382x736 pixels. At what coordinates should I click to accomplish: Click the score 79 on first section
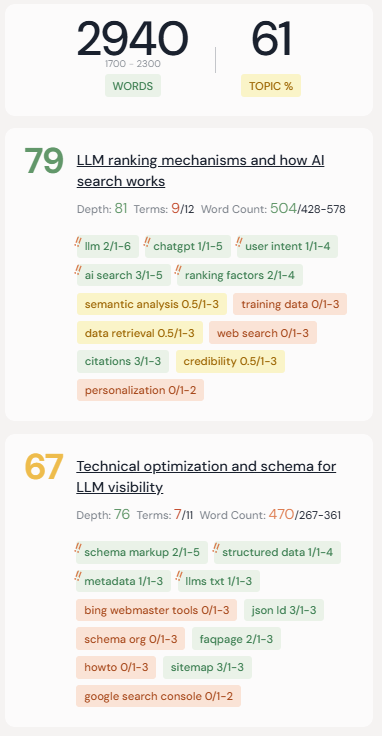(x=44, y=161)
